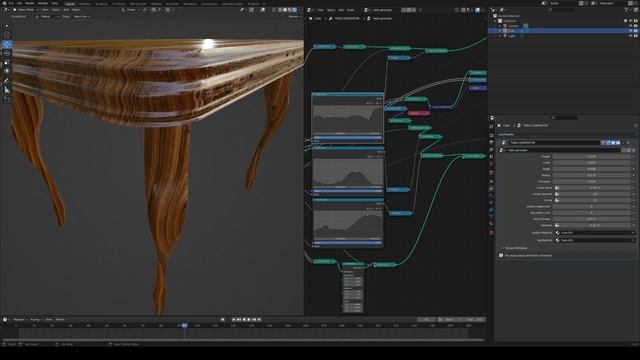Open the World properties tab

[x=491, y=164]
